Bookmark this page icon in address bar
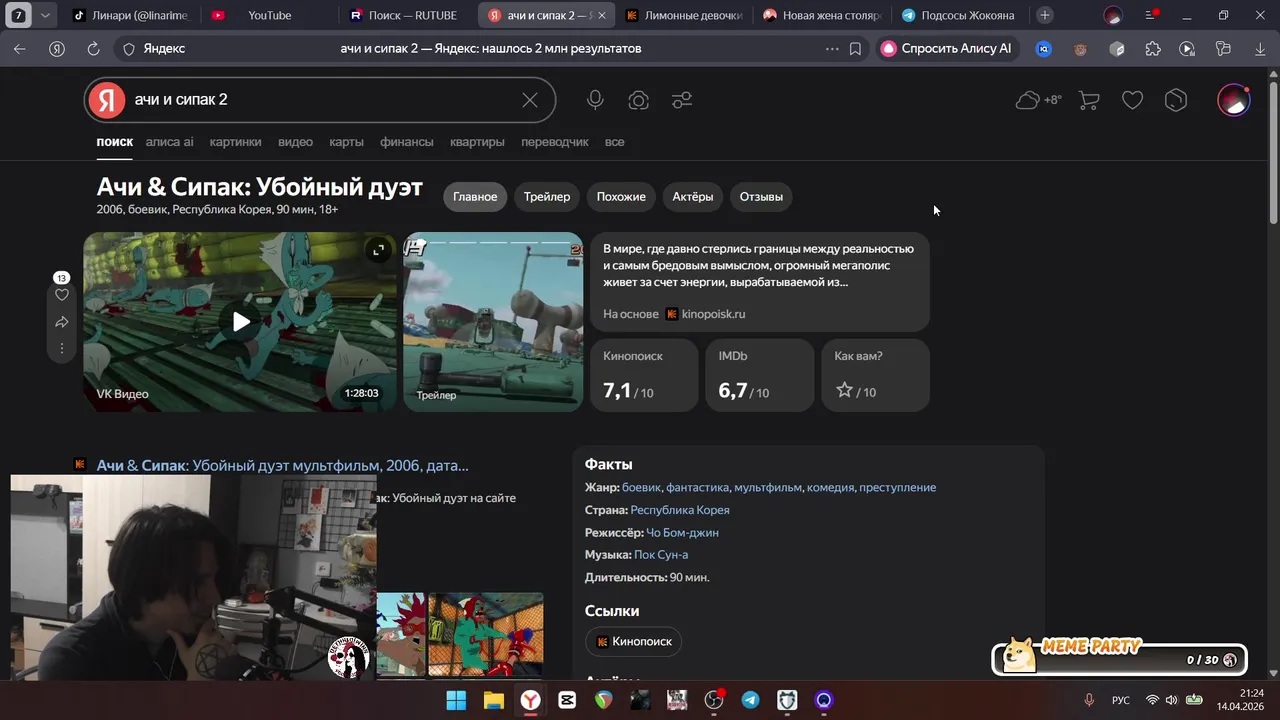1280x720 pixels. click(855, 49)
